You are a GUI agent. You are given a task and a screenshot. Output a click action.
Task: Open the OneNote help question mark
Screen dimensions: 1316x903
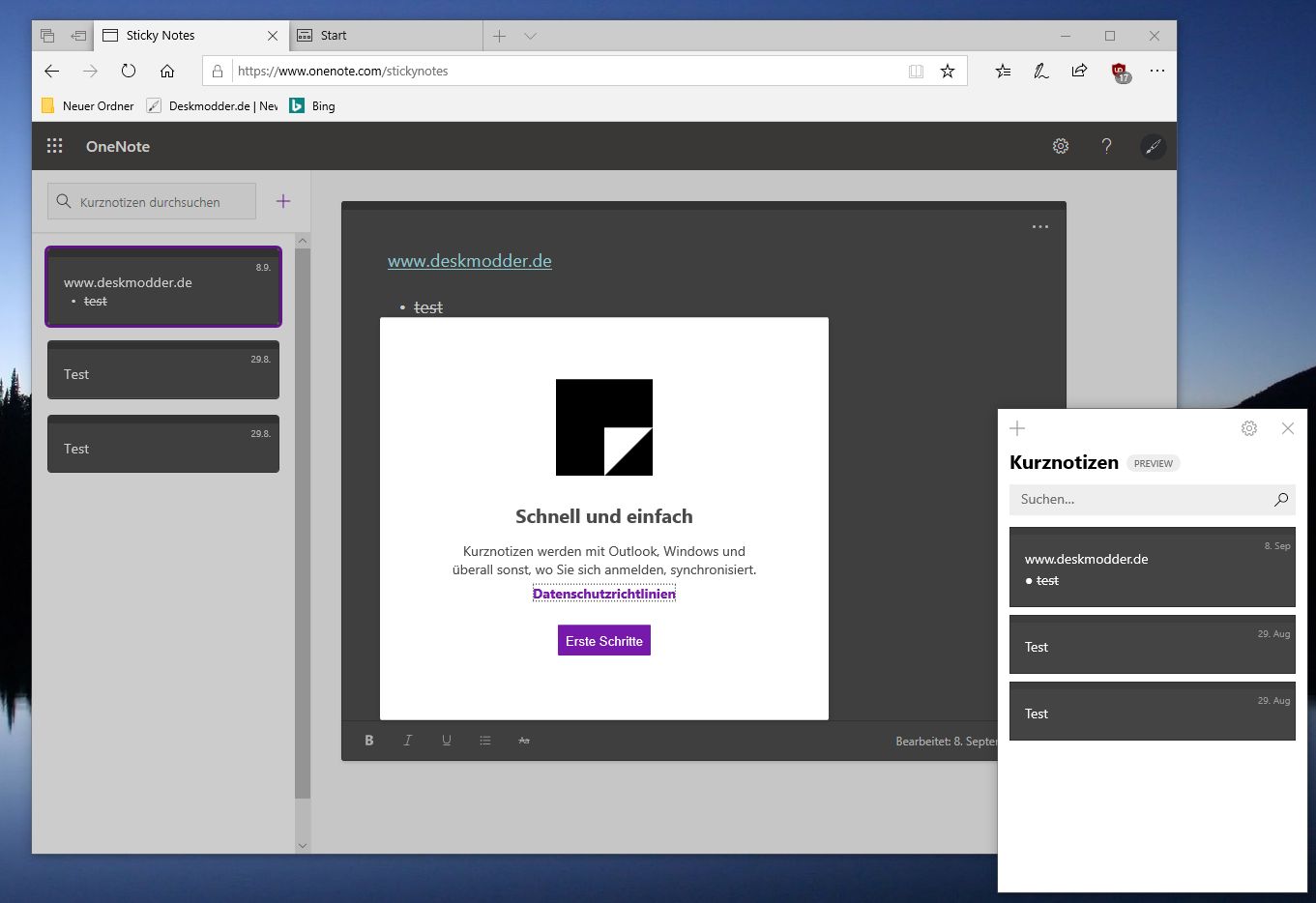[1106, 146]
